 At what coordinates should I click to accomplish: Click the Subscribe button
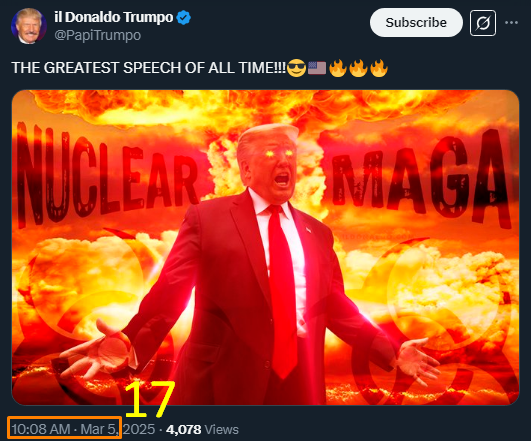tap(416, 23)
